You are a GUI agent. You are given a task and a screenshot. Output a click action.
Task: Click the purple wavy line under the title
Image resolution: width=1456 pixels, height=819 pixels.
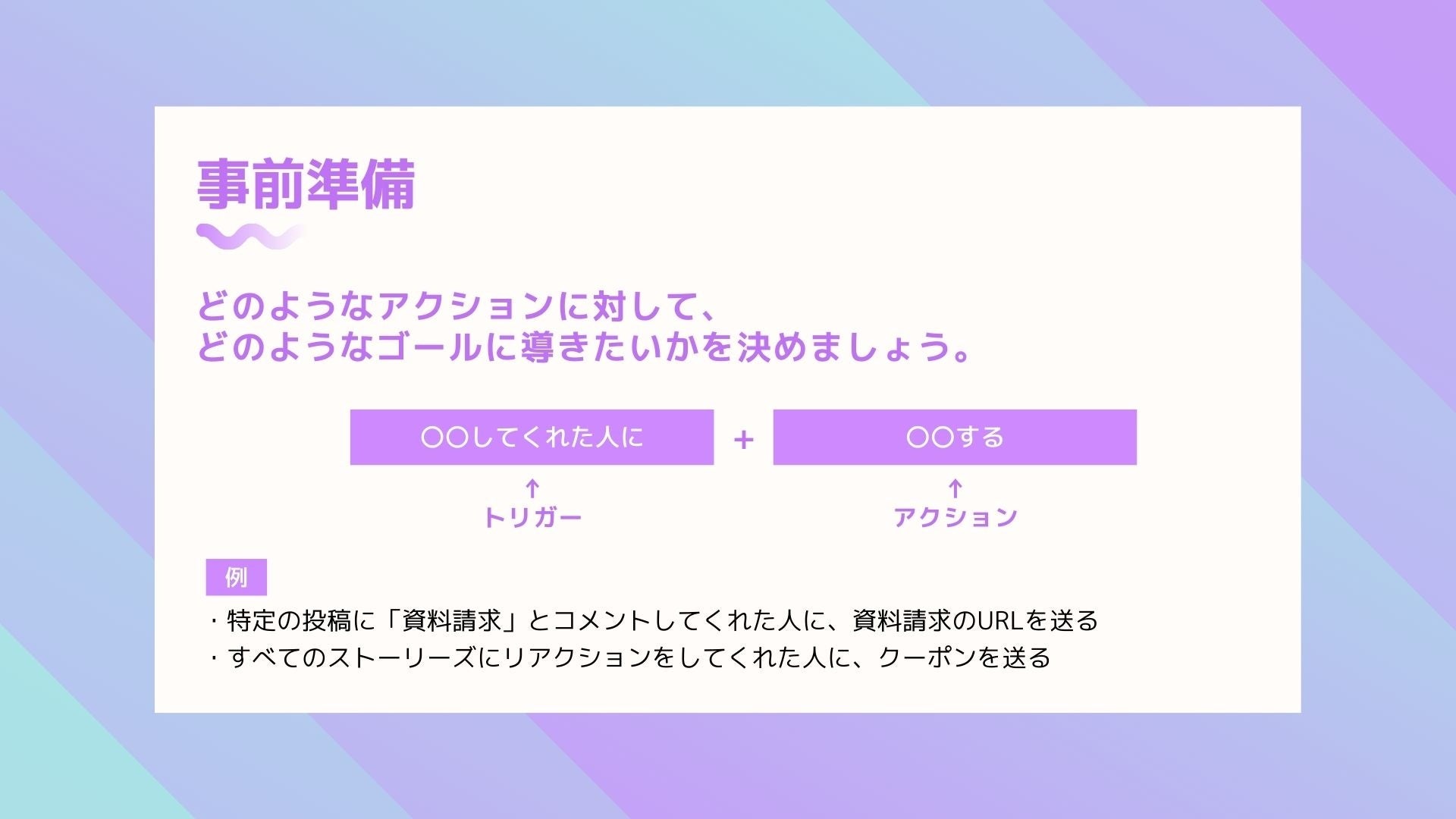(x=250, y=237)
